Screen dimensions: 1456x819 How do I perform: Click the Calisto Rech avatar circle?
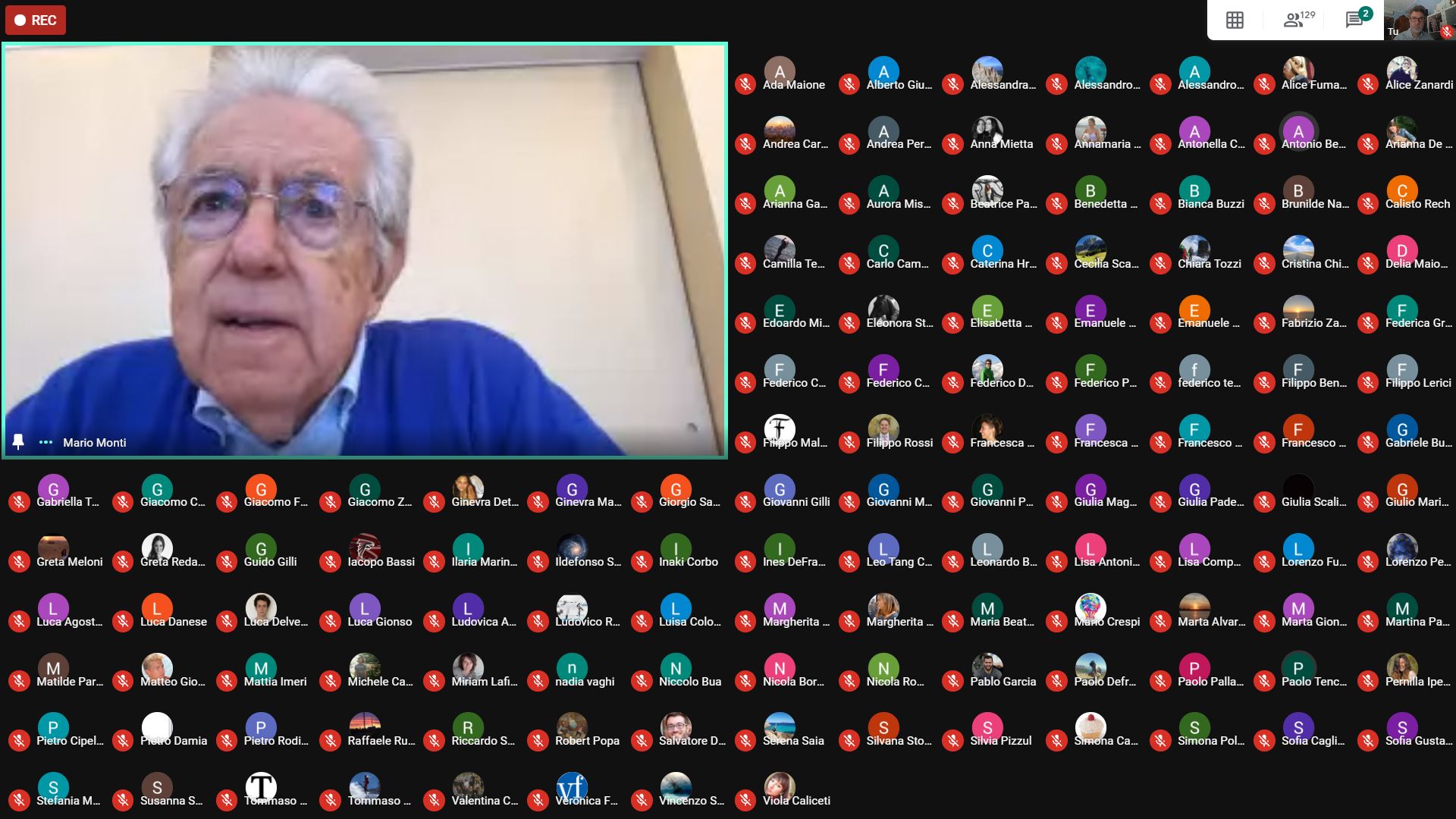coord(1401,190)
